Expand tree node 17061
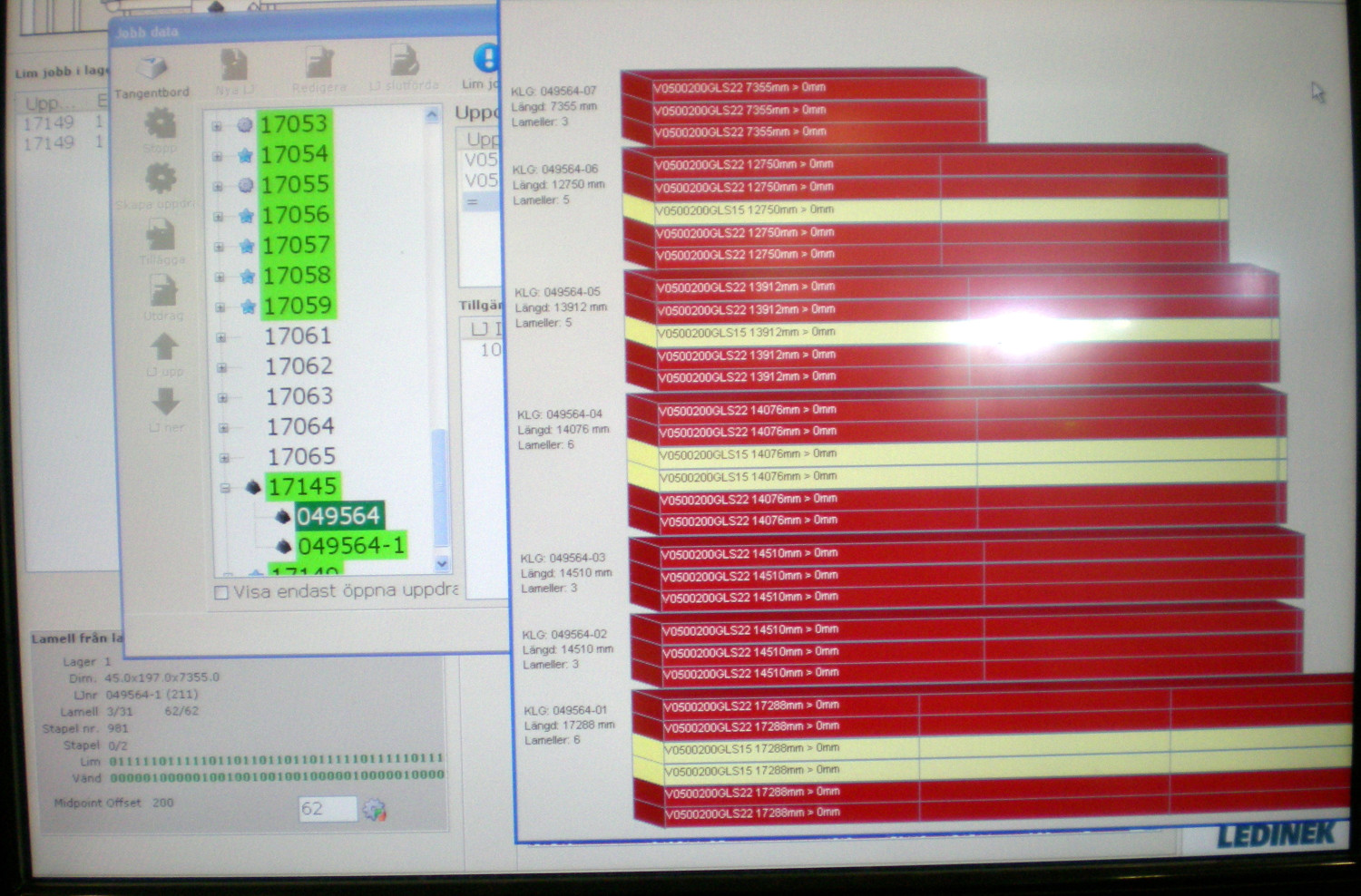 [221, 337]
